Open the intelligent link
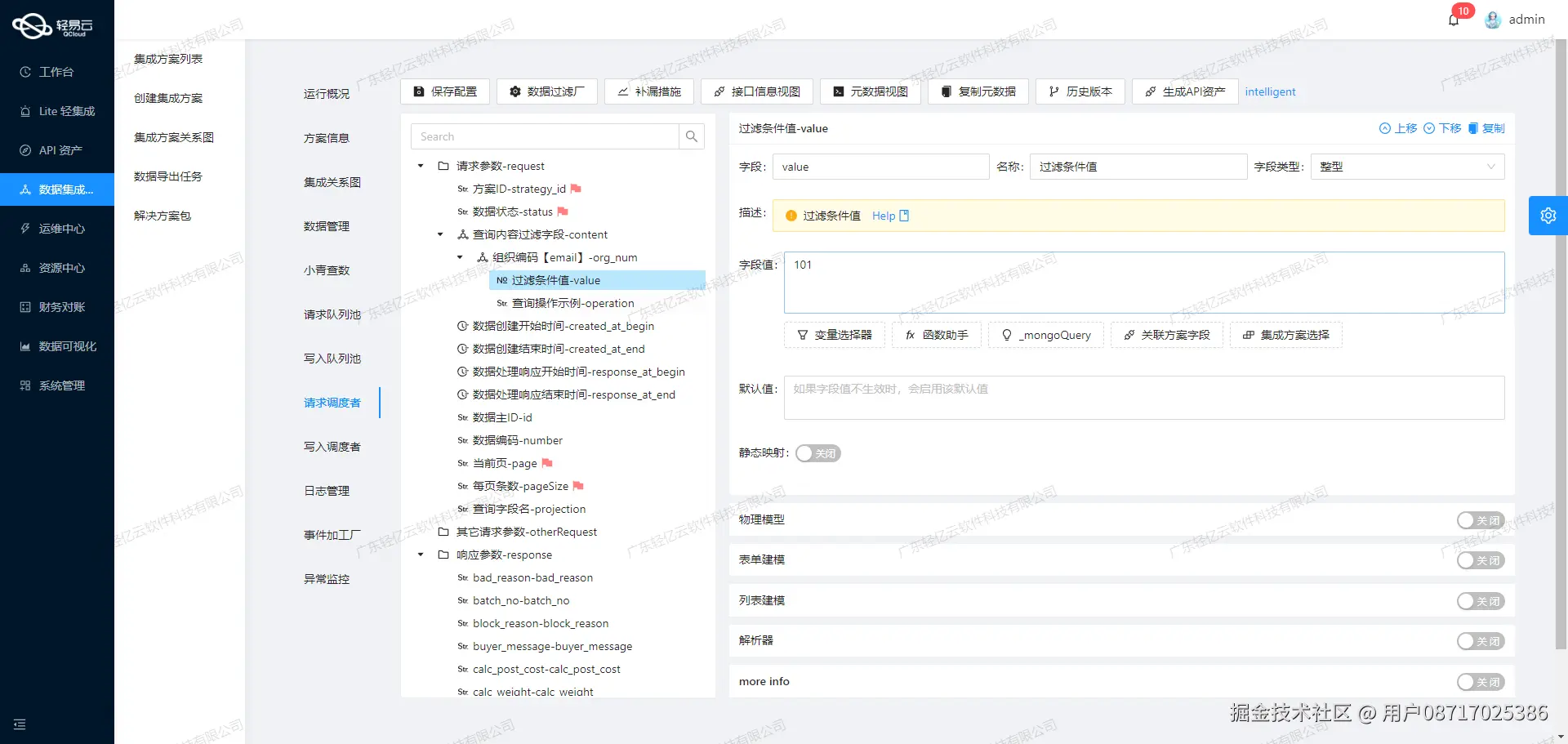This screenshot has height=744, width=1568. [x=1270, y=91]
